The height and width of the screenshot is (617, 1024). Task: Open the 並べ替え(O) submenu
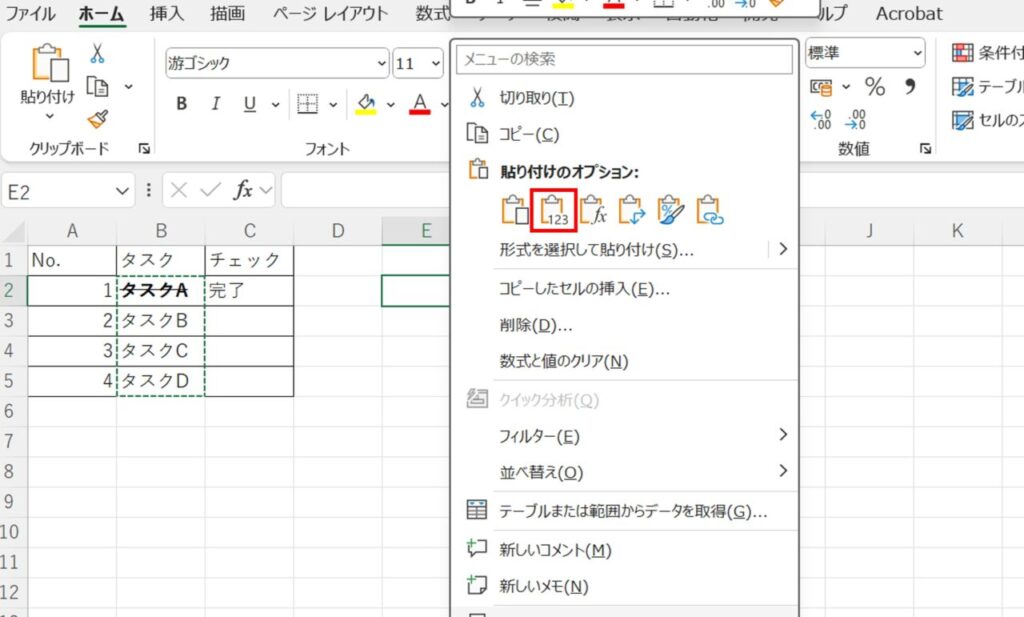click(x=624, y=471)
